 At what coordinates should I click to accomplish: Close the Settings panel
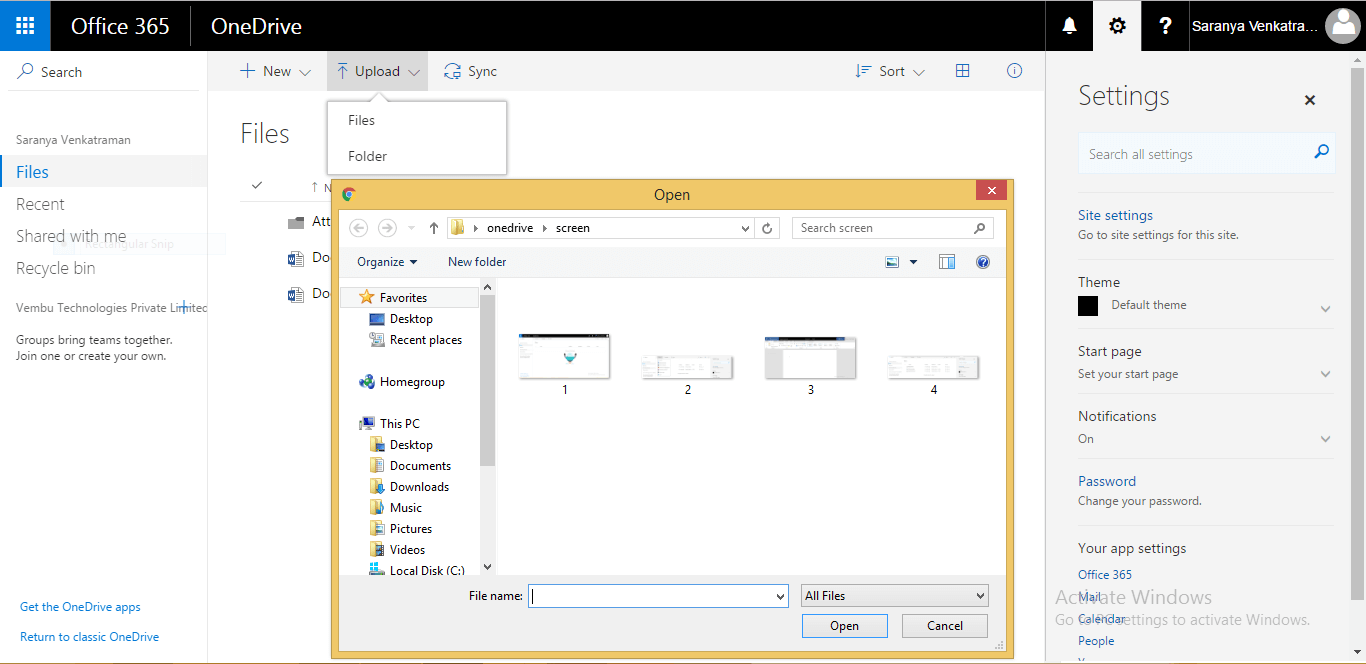point(1310,100)
